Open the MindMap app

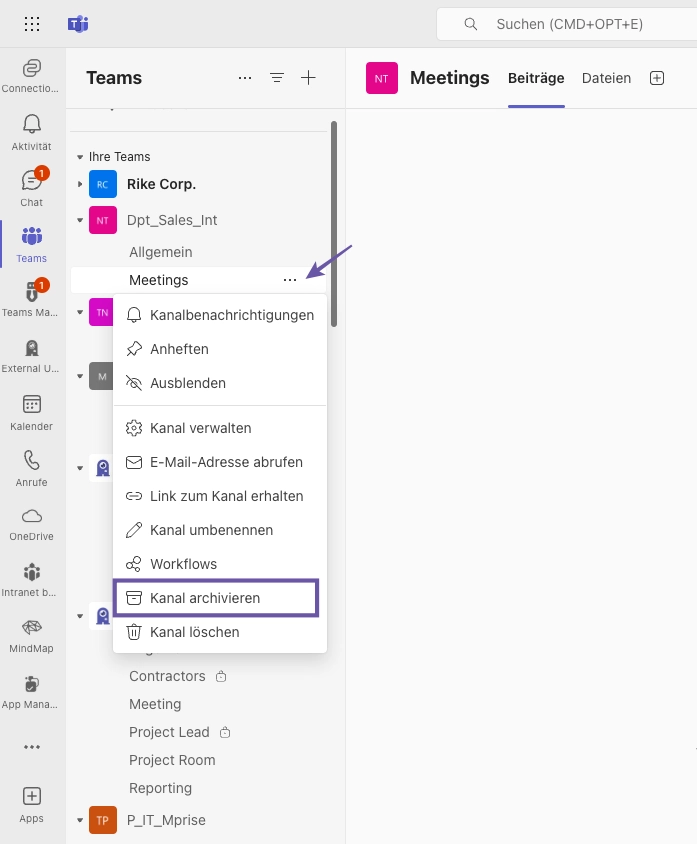tap(32, 634)
